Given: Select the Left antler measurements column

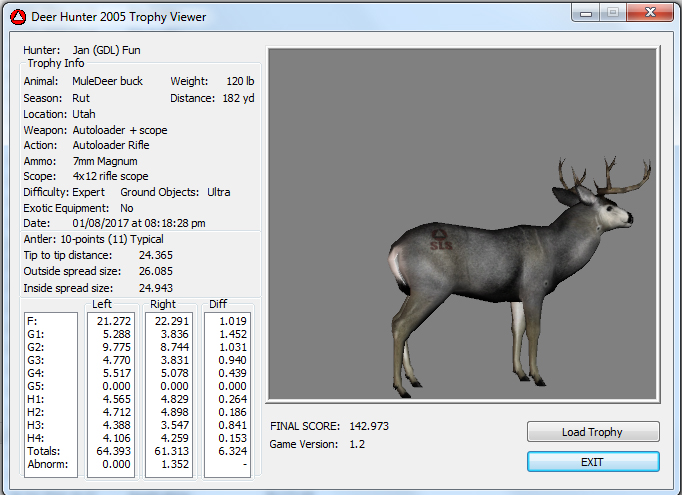Looking at the screenshot, I should (x=111, y=393).
